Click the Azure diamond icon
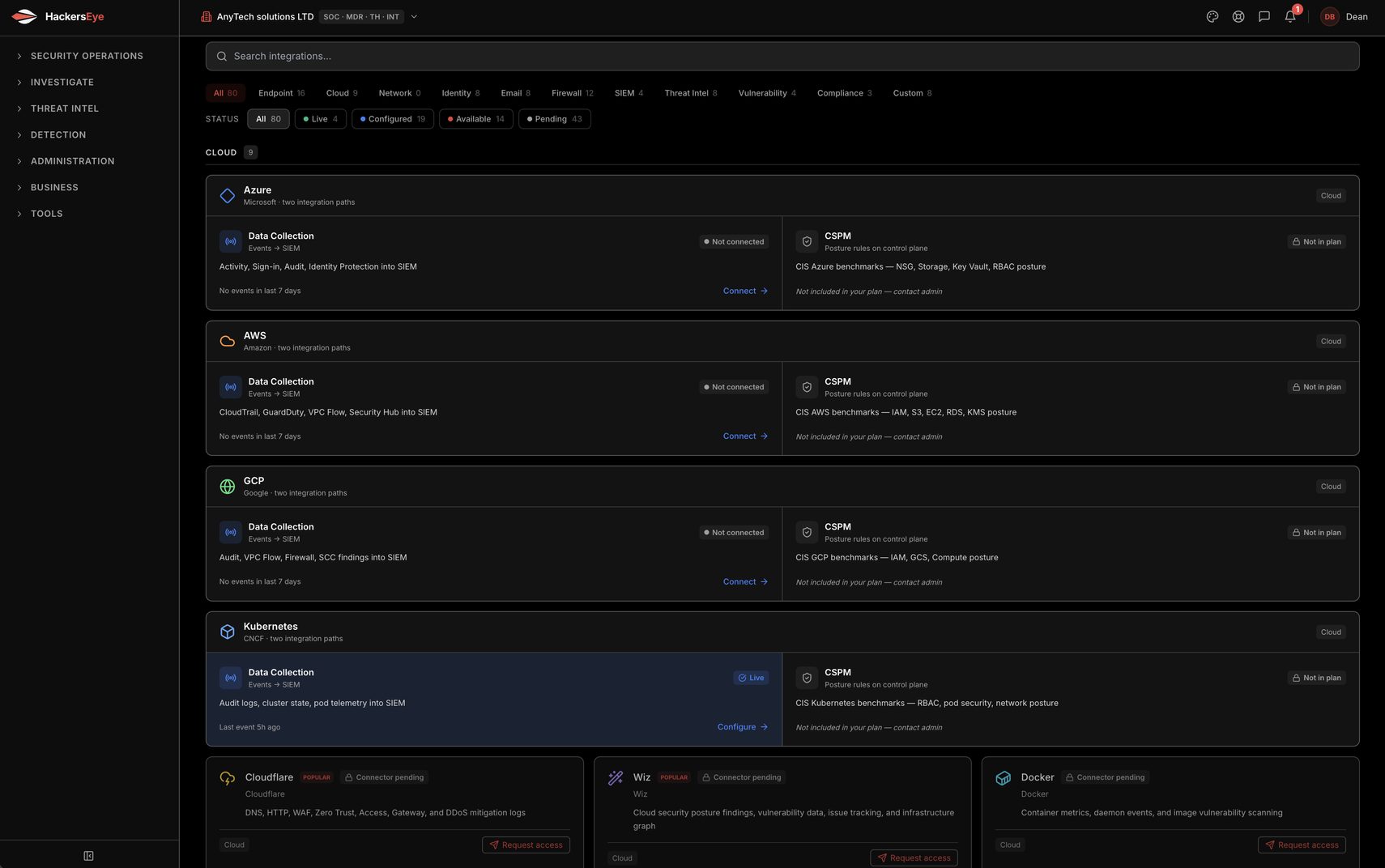This screenshot has width=1385, height=868. click(228, 196)
